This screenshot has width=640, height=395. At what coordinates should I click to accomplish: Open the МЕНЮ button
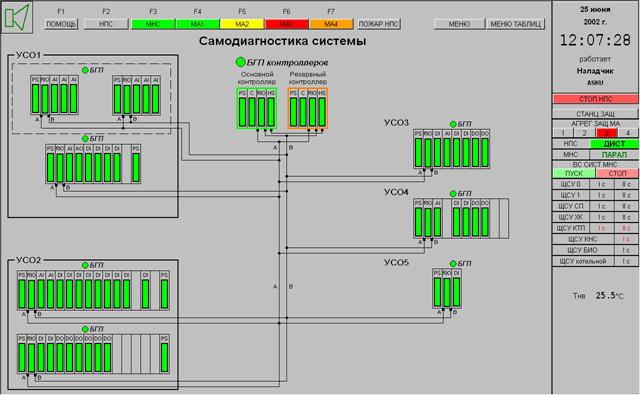tap(459, 24)
